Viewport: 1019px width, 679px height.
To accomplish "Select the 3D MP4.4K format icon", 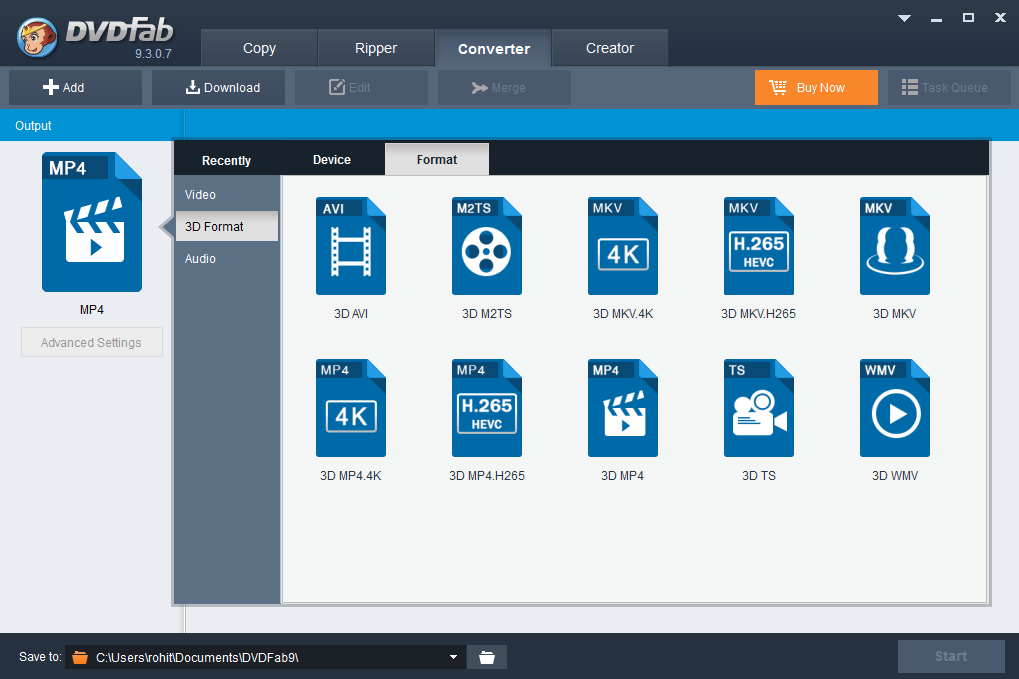I will pyautogui.click(x=351, y=407).
